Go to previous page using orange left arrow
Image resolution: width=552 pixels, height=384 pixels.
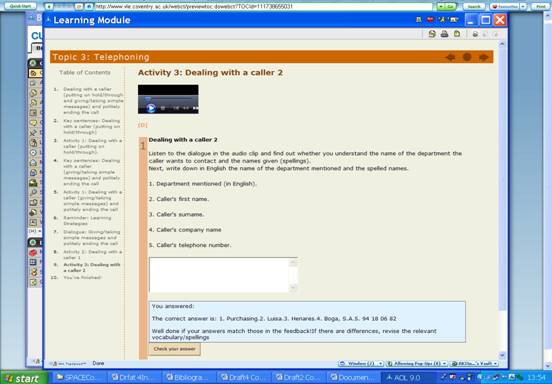point(450,57)
